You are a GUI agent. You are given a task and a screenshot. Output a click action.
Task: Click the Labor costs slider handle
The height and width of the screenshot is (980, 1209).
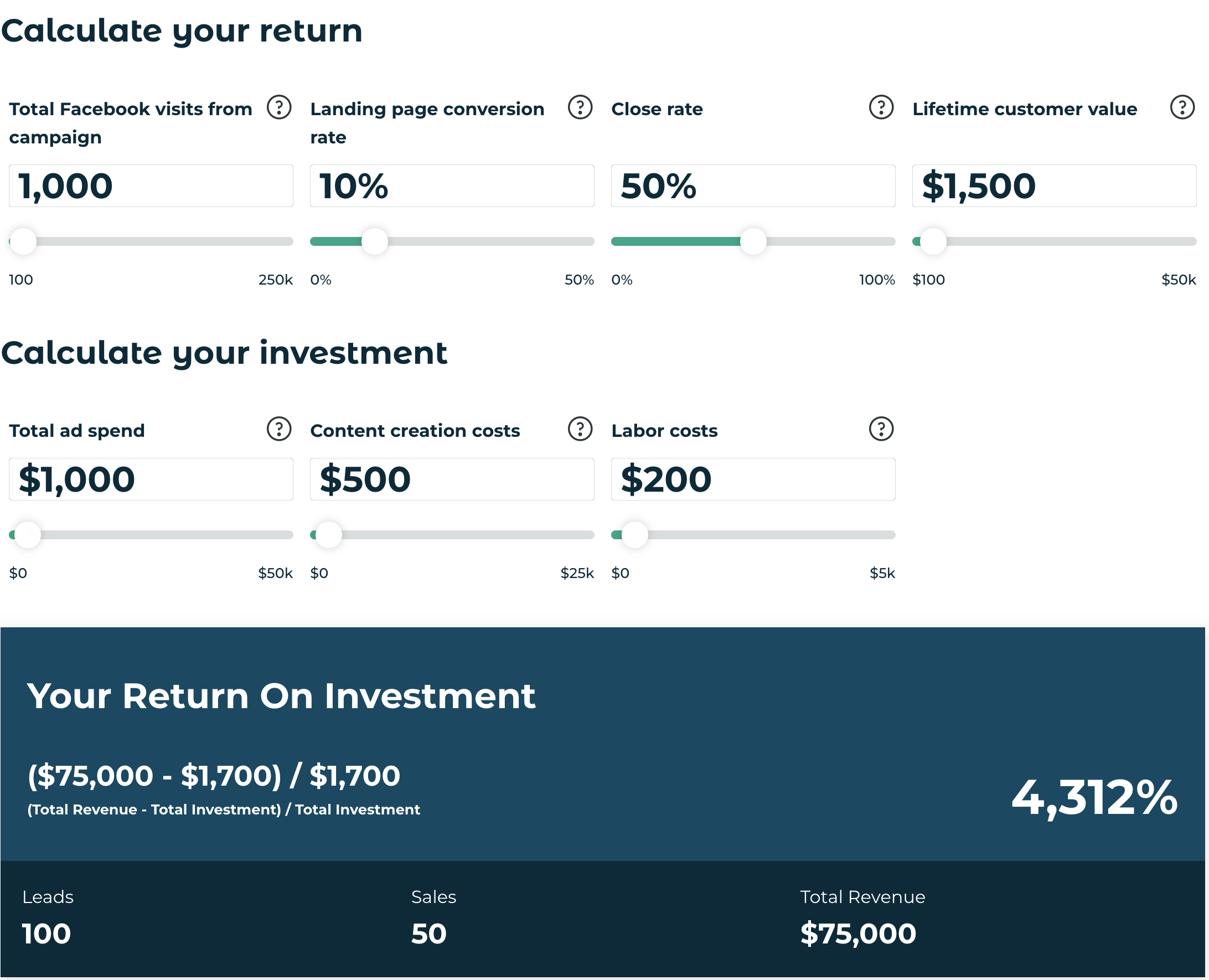coord(635,535)
